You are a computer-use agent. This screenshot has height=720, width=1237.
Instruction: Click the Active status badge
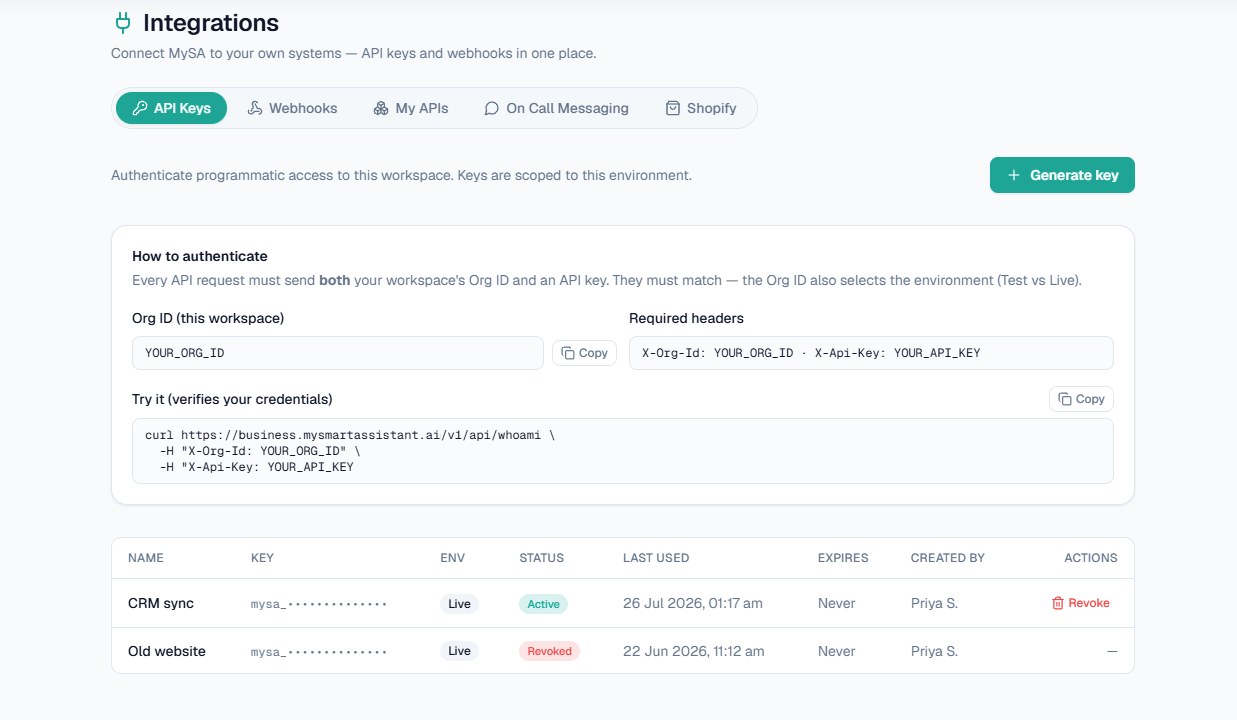[543, 604]
